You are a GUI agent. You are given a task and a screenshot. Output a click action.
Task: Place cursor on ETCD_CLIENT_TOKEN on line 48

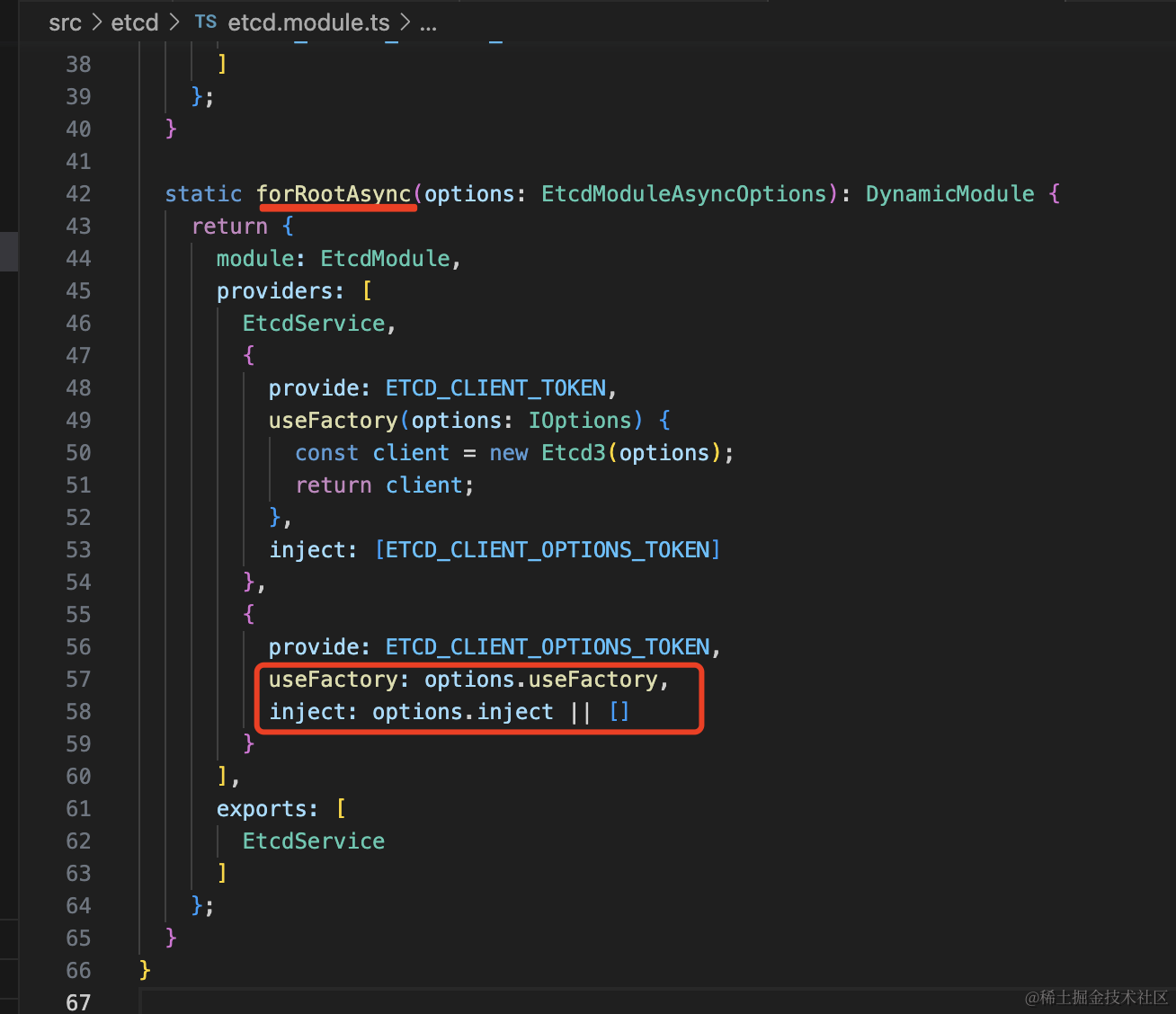tap(495, 388)
